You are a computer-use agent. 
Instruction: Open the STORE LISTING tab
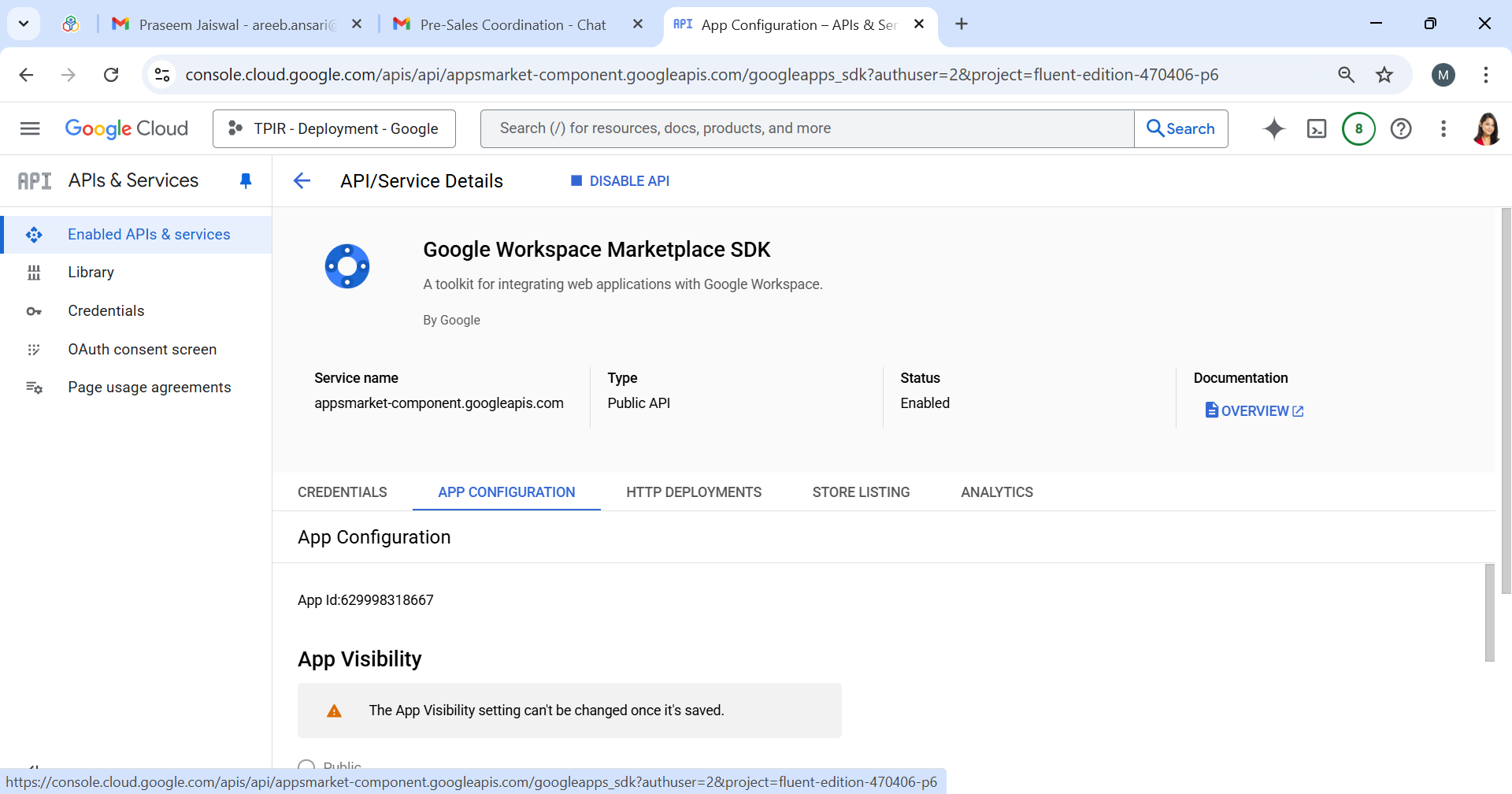click(861, 492)
